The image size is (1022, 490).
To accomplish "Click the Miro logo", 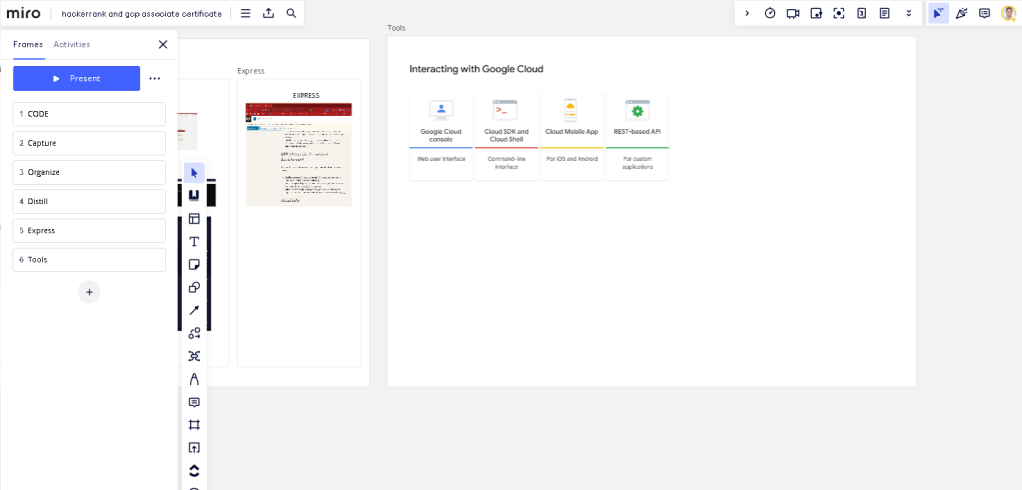I will [x=23, y=13].
